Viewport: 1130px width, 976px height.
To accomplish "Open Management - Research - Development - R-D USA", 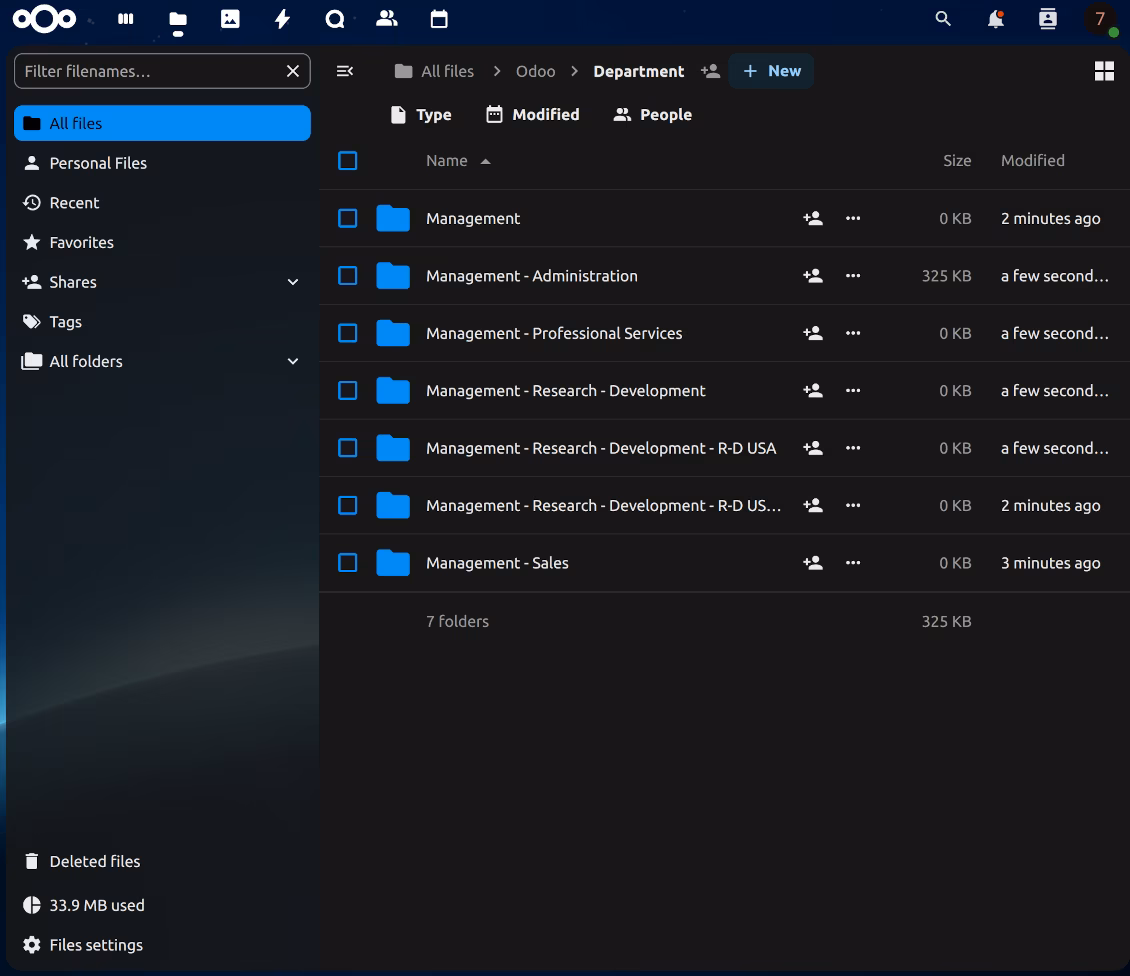I will pyautogui.click(x=600, y=448).
